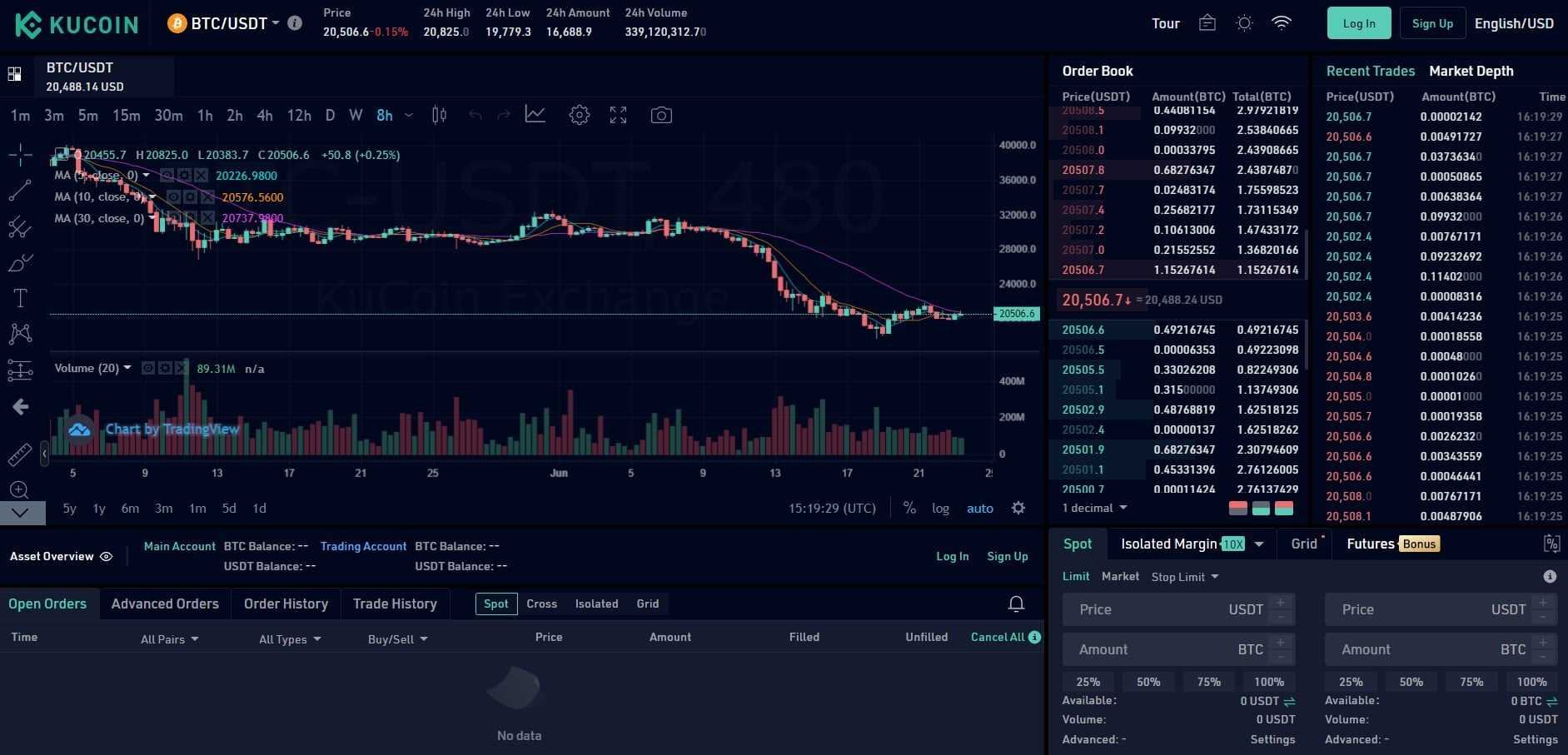Toggle auto scale on chart
Screen dimensions: 1568x755
point(980,508)
